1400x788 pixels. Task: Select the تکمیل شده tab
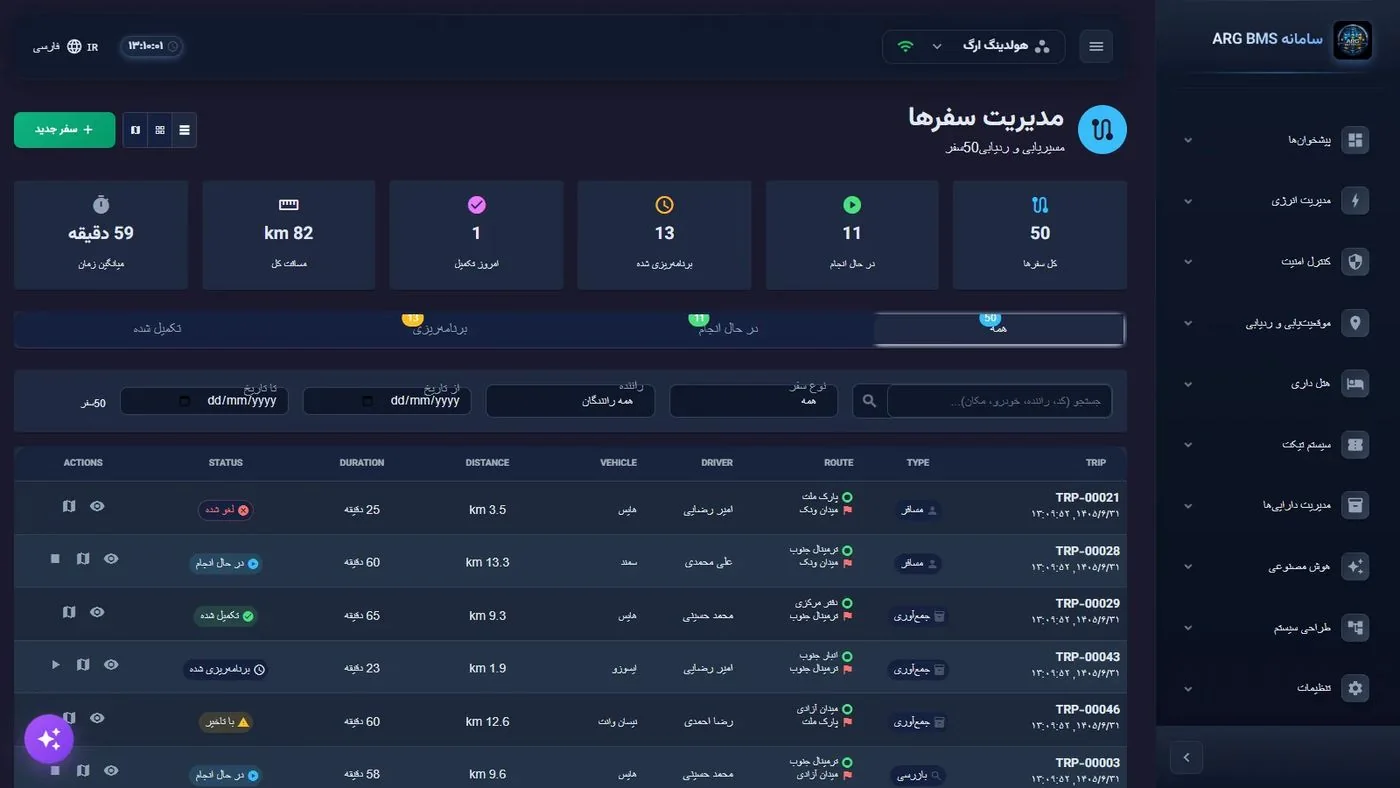tap(157, 330)
